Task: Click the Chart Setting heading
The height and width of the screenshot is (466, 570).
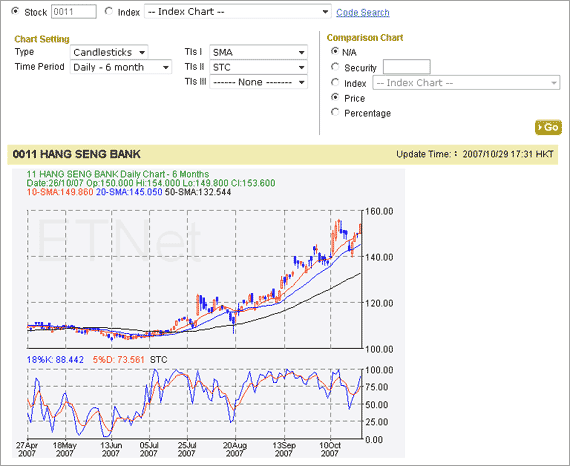Action: (42, 39)
